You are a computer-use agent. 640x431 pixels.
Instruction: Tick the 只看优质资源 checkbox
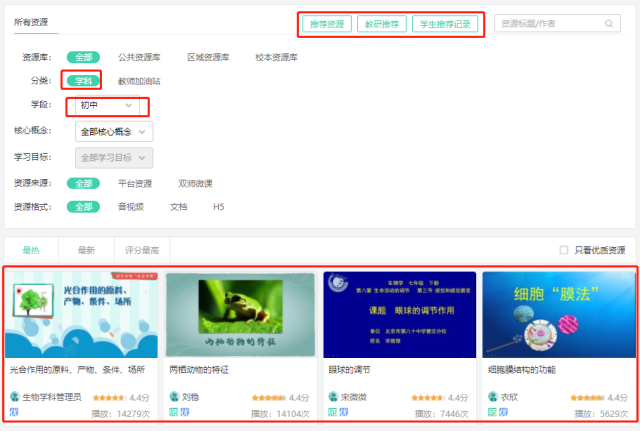(x=564, y=250)
